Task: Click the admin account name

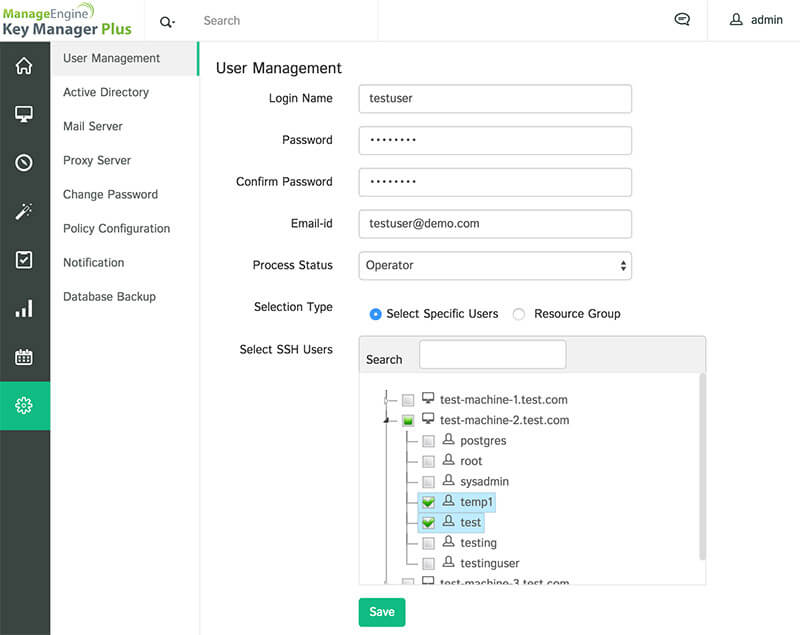Action: coord(766,20)
